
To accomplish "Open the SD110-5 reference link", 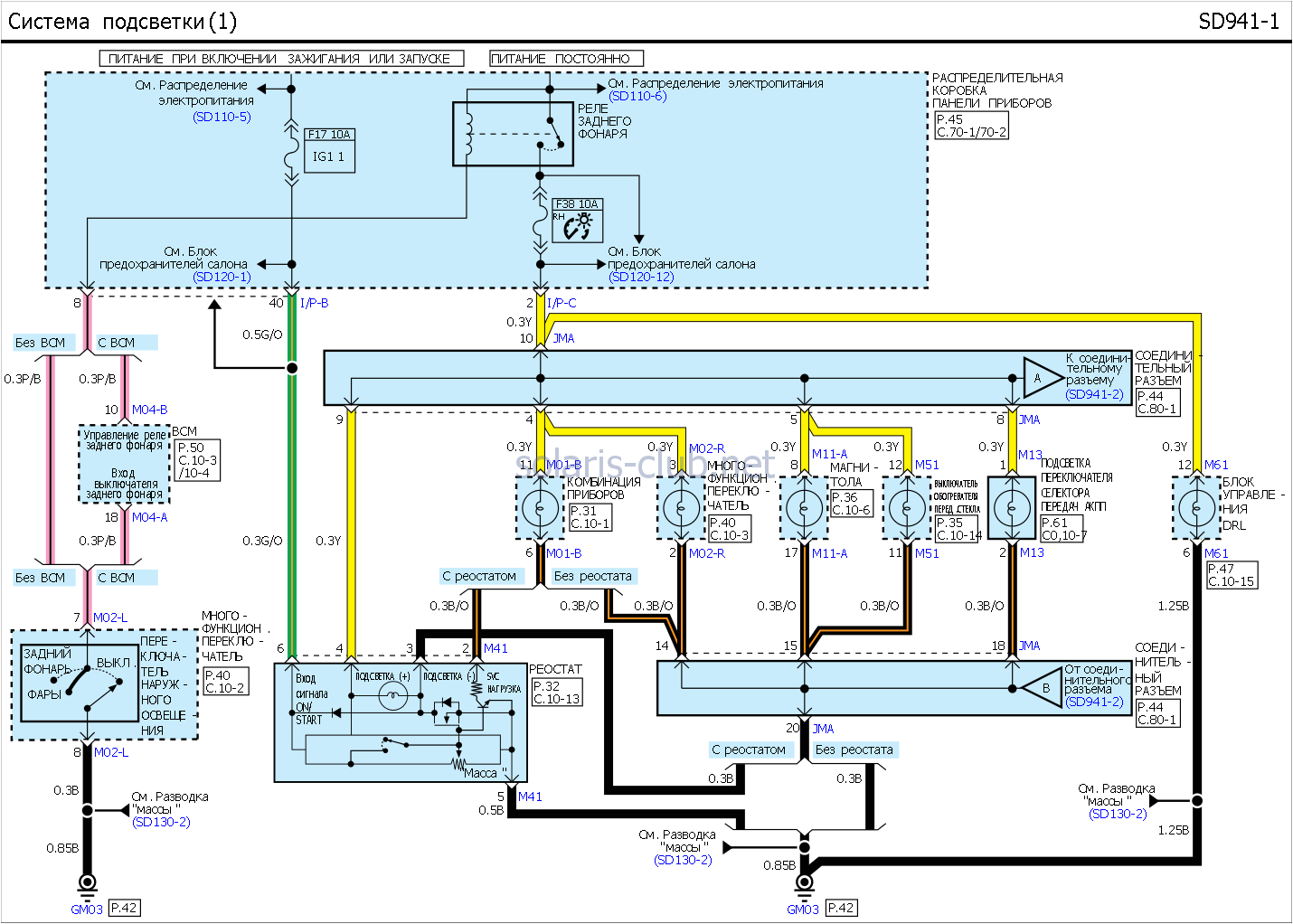I will (x=220, y=116).
